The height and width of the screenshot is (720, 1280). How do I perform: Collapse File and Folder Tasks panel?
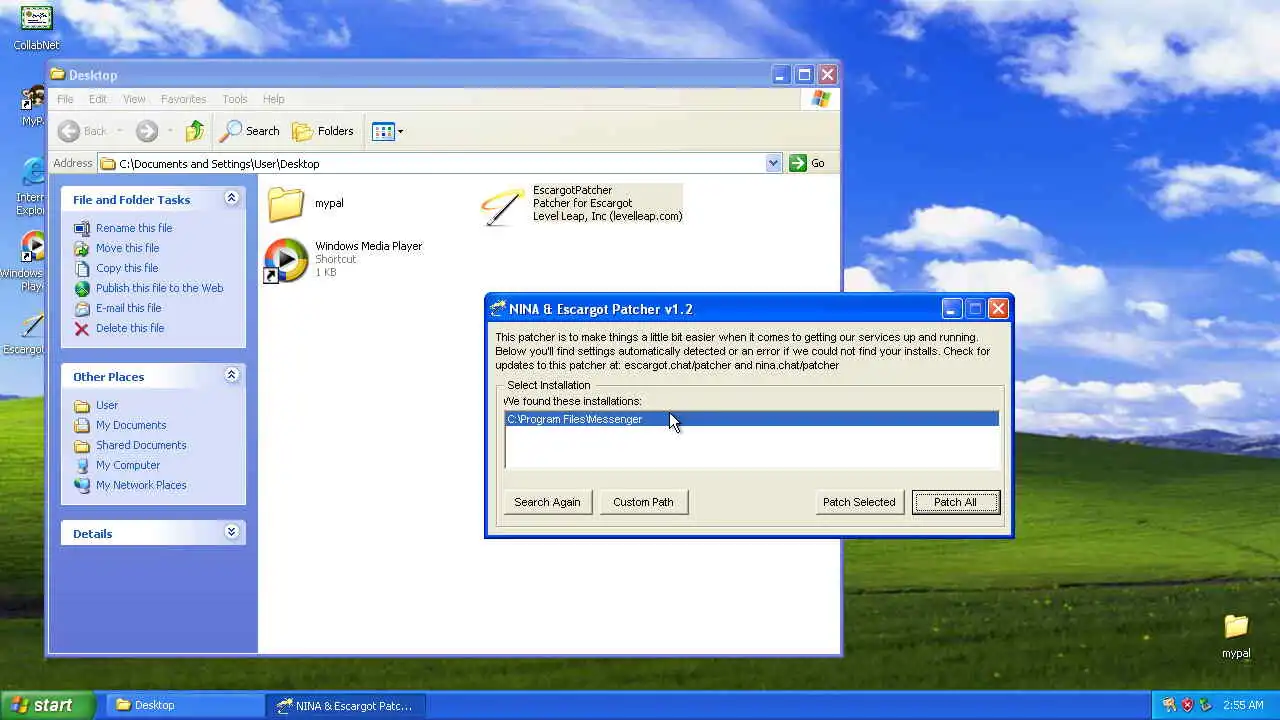click(231, 199)
